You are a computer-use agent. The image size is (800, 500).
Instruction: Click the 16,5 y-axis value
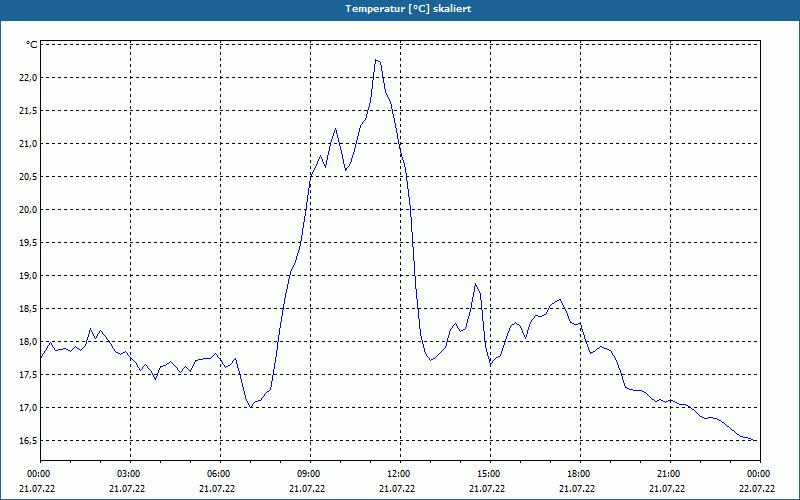tap(29, 441)
